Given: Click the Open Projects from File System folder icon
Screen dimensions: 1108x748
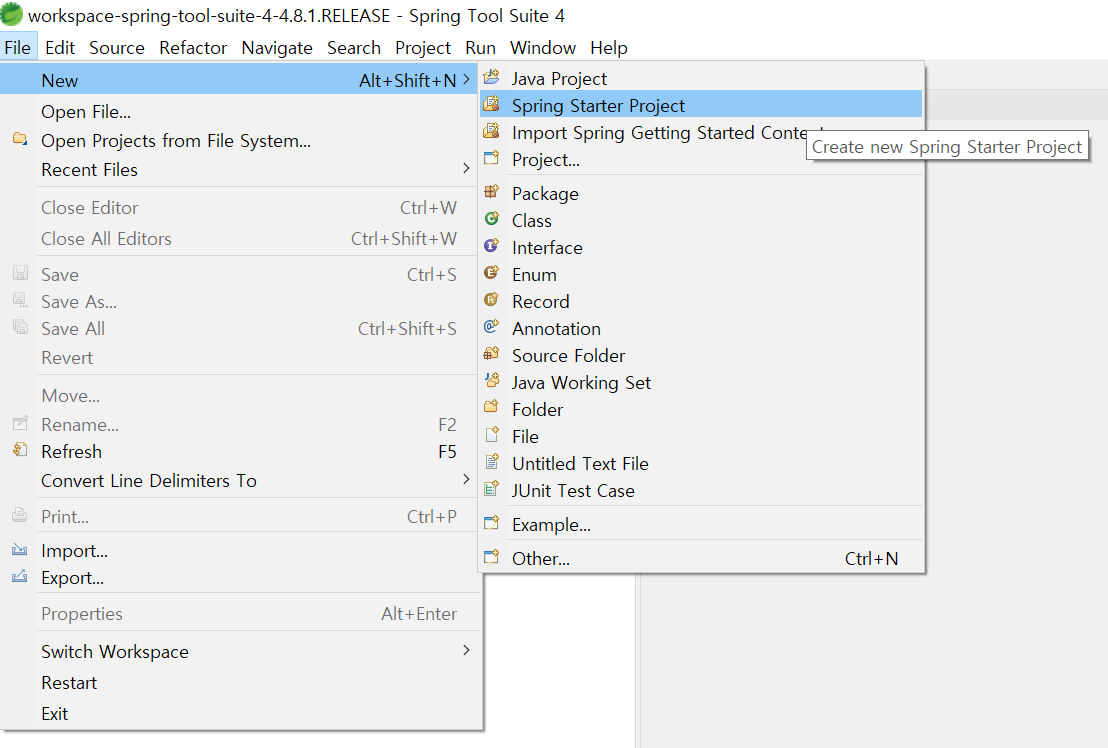Looking at the screenshot, I should click(20, 139).
